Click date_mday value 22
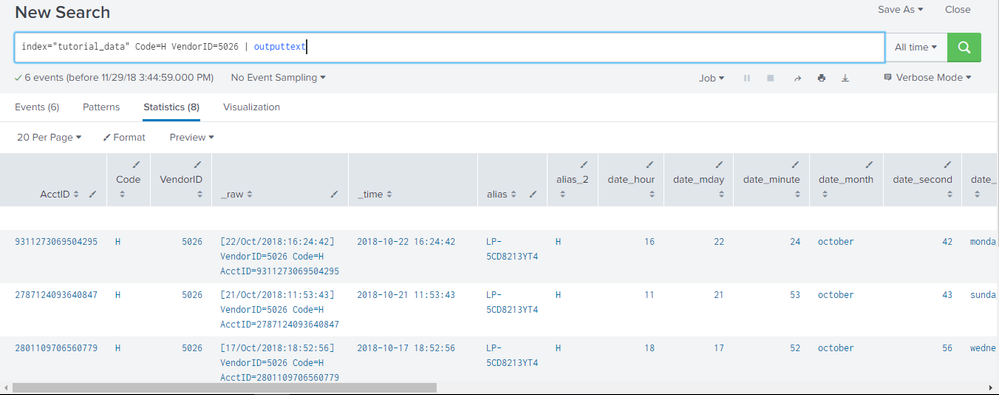Image resolution: width=999 pixels, height=395 pixels. [719, 241]
